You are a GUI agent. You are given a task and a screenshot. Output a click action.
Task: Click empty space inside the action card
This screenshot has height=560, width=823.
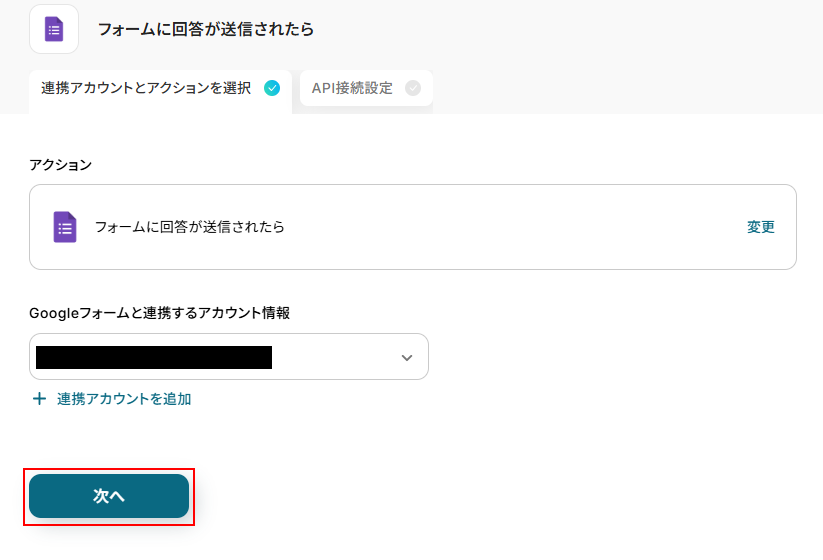(514, 227)
